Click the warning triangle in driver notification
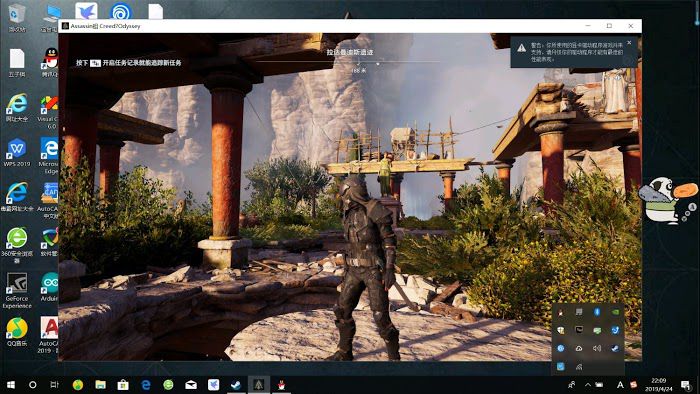Viewport: 700px width, 394px height. pyautogui.click(x=521, y=48)
